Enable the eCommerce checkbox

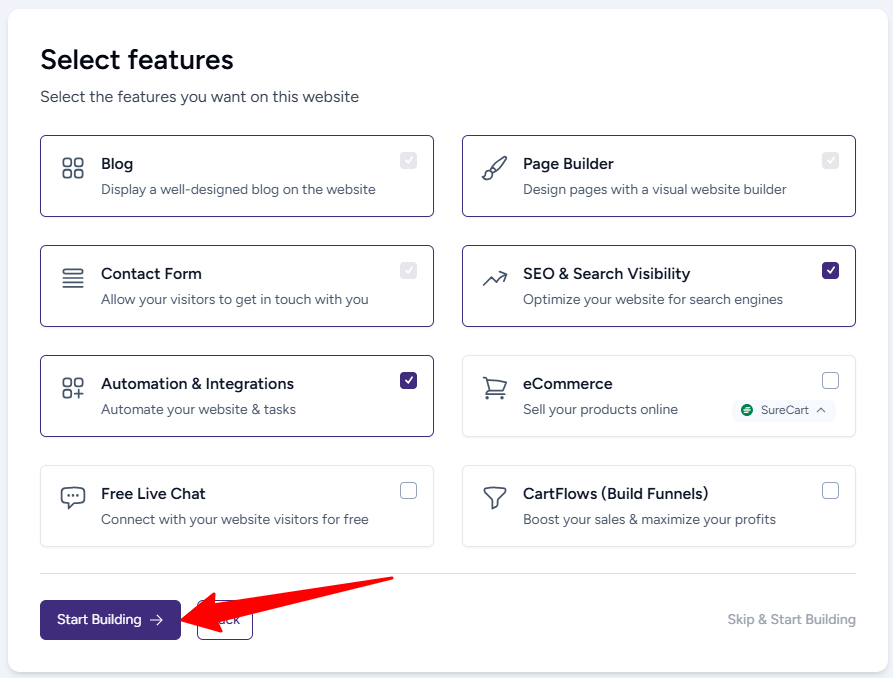click(830, 380)
